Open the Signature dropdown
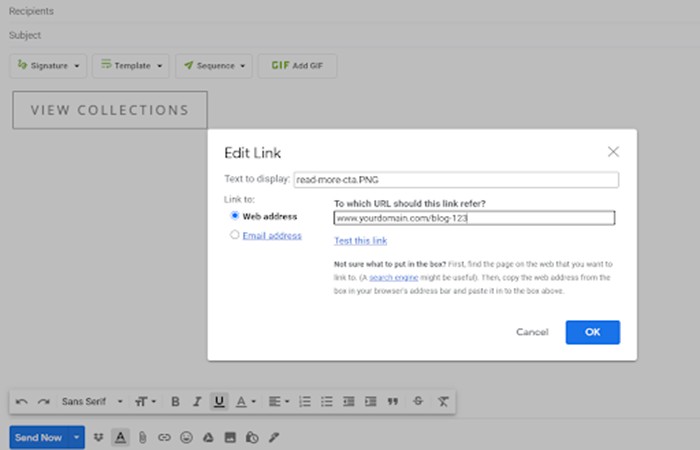Viewport: 700px width, 450px height. coord(48,66)
